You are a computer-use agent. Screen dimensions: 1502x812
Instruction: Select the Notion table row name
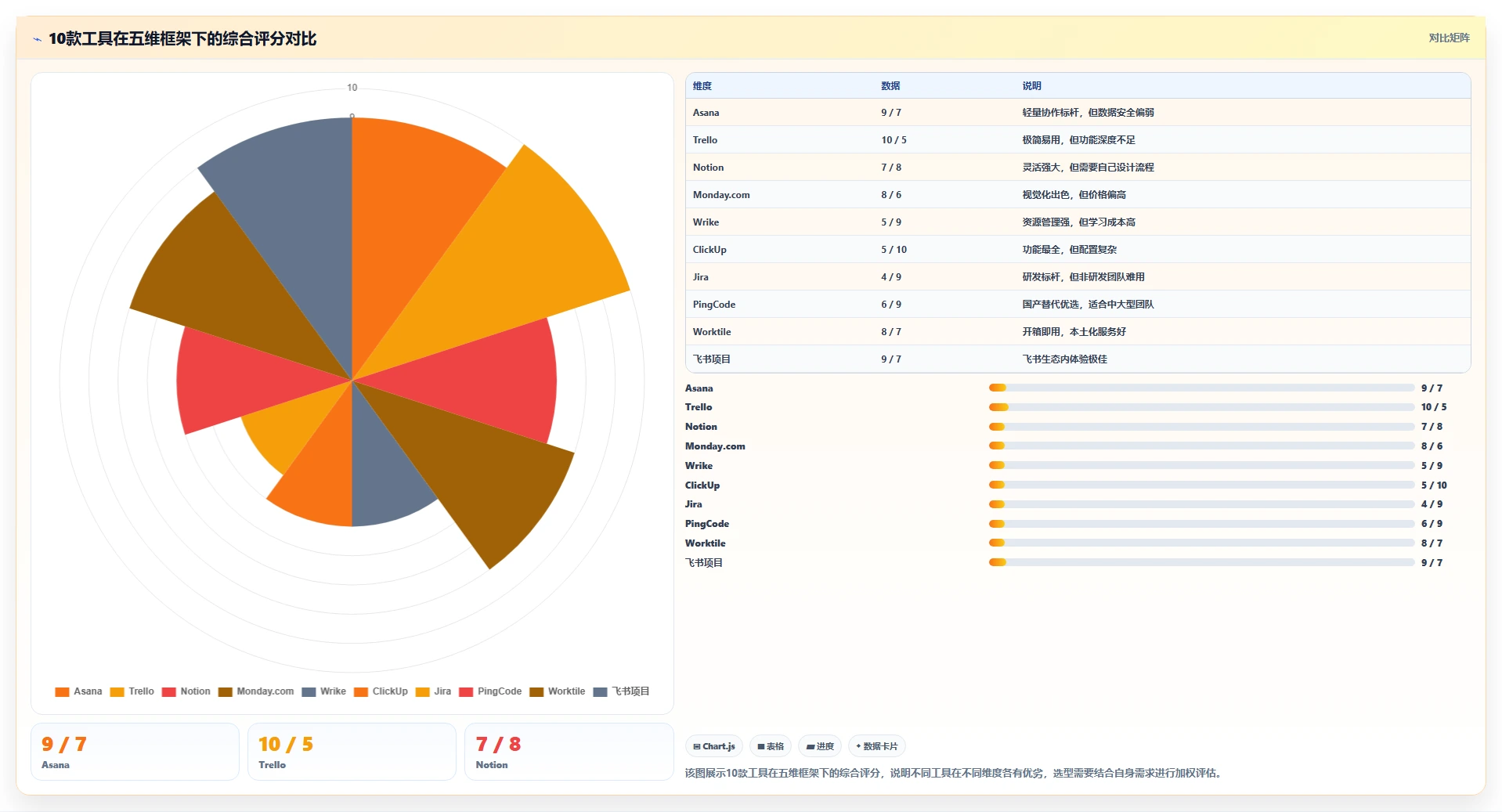[708, 168]
